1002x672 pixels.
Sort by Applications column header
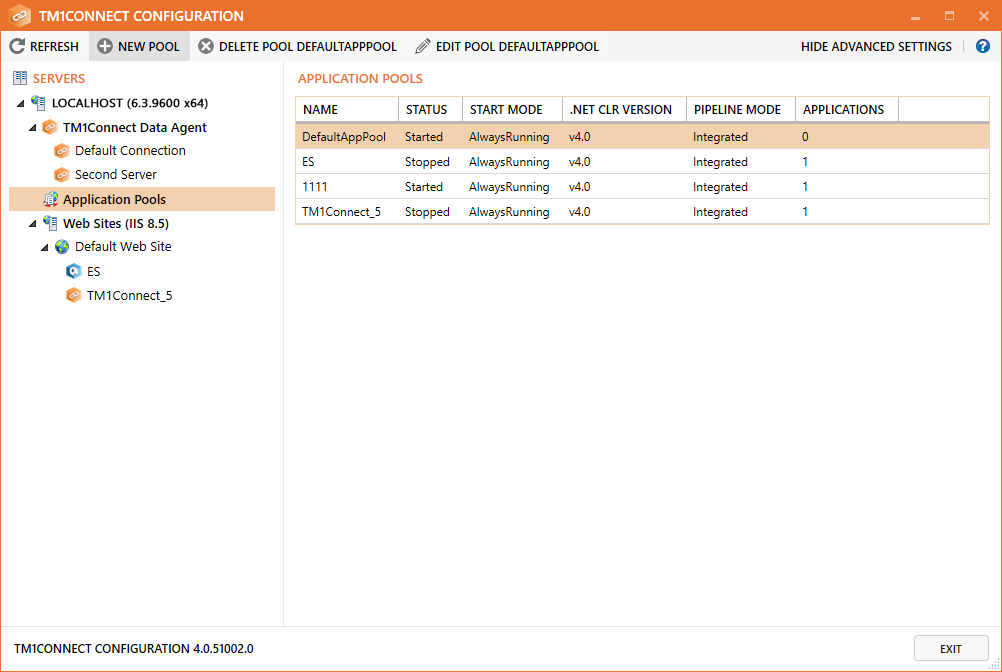[847, 109]
